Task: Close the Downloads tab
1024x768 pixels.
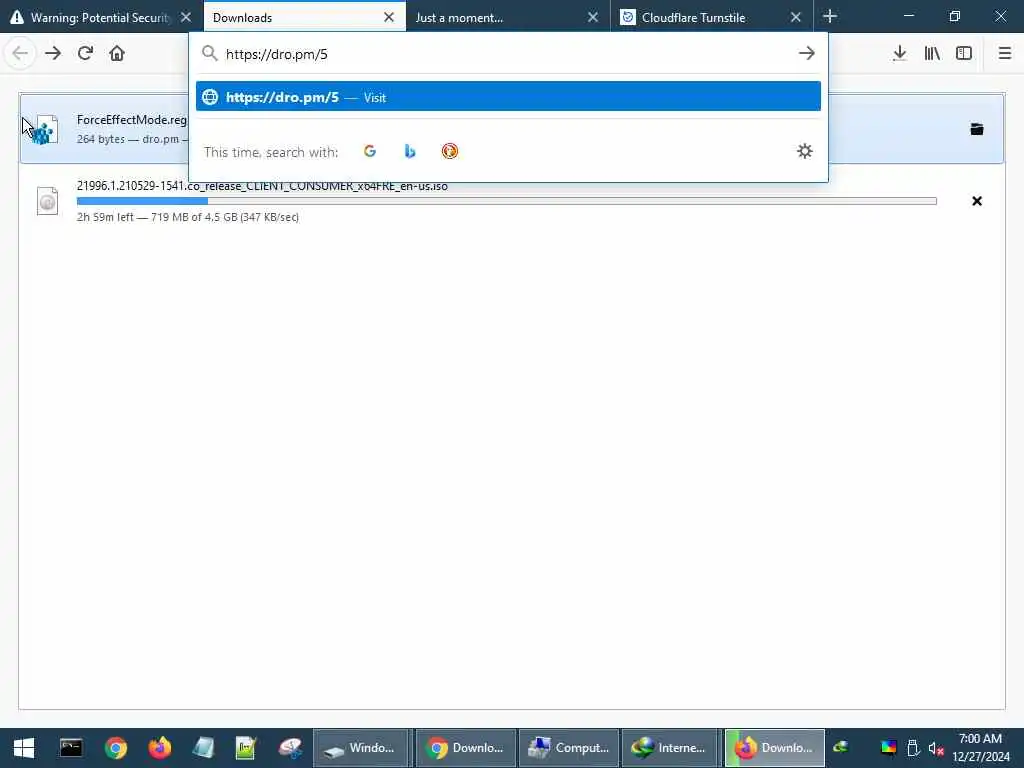Action: 389,17
